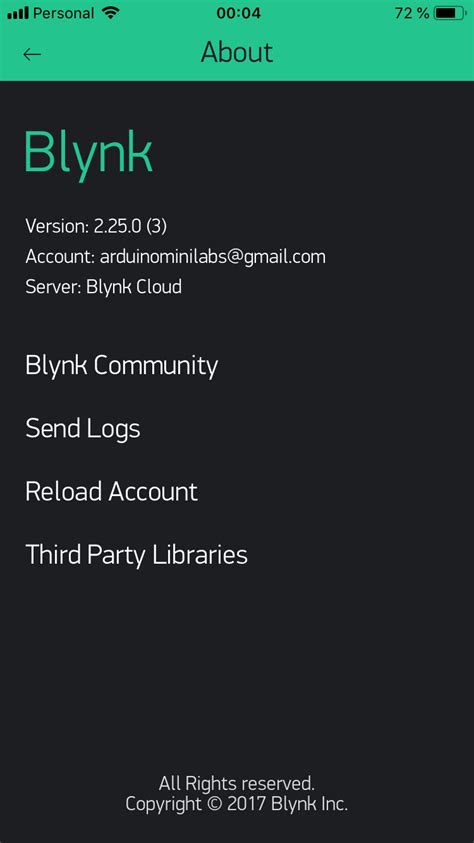Go back using the left arrow icon
This screenshot has width=474, height=843.
coord(32,54)
